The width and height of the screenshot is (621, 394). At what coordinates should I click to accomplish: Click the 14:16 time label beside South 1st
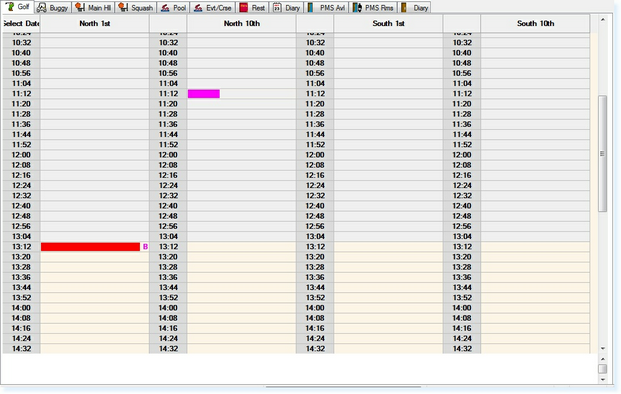tap(315, 328)
